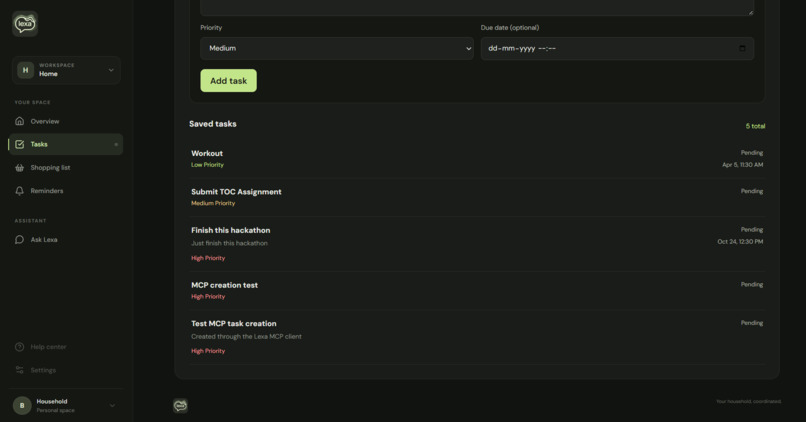
Task: Select the Submit TOC Assignment task
Action: (x=477, y=197)
